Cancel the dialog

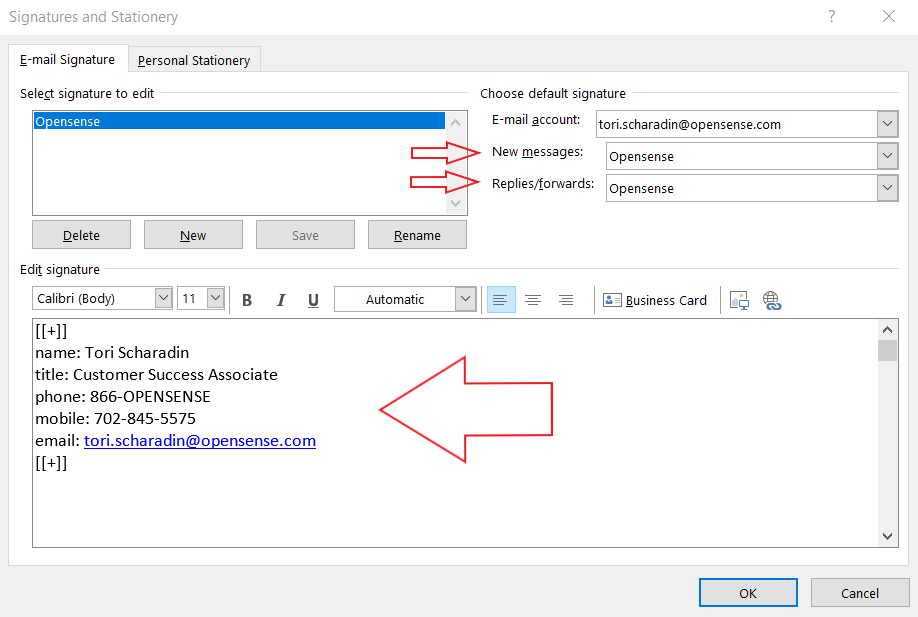860,592
